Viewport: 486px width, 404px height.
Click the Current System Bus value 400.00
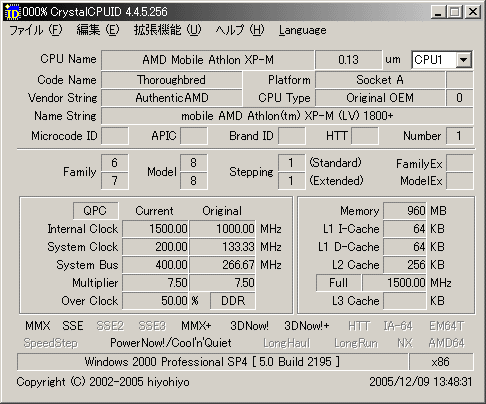click(x=155, y=265)
